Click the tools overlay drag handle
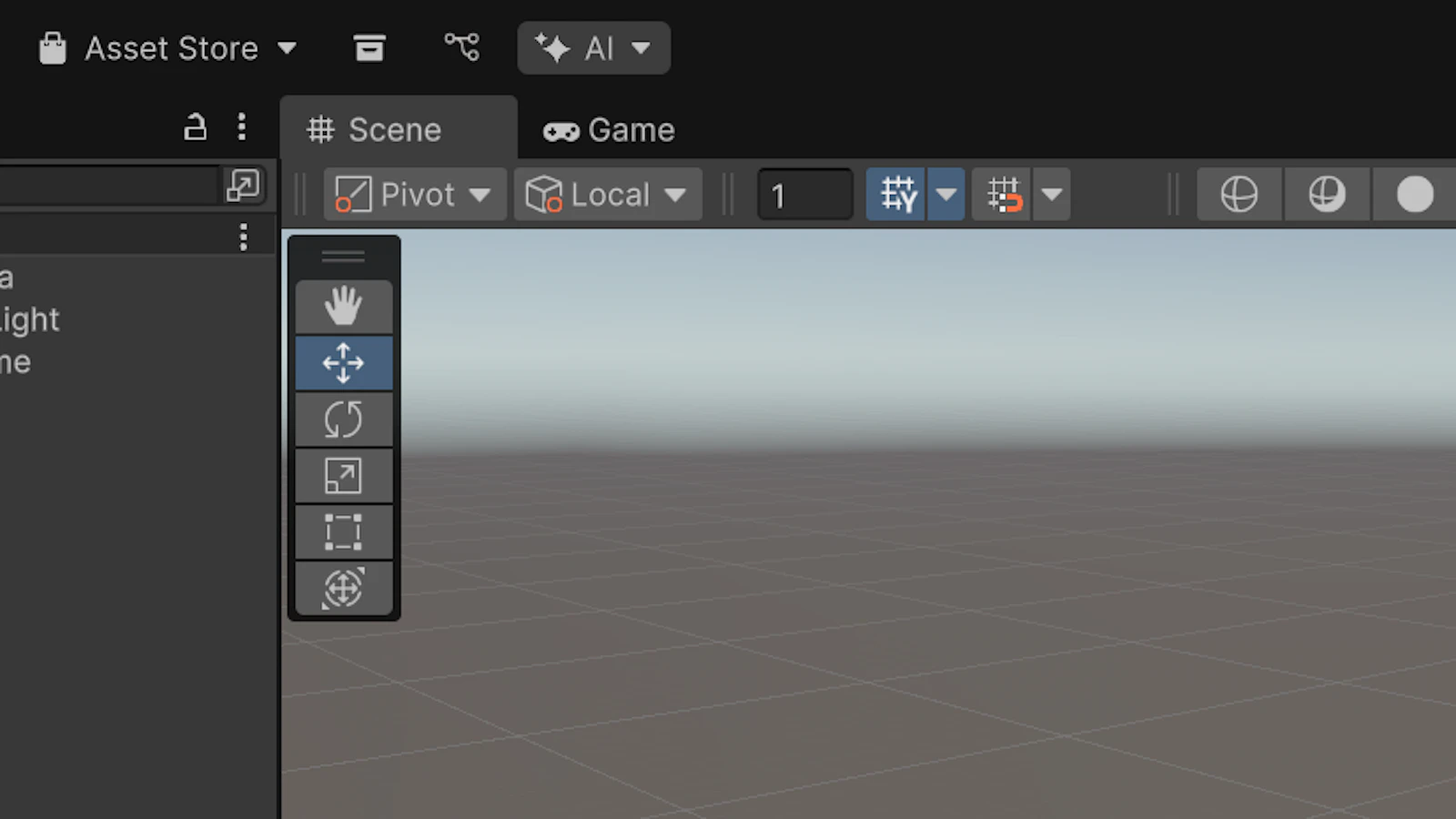The image size is (1456, 819). tap(344, 258)
